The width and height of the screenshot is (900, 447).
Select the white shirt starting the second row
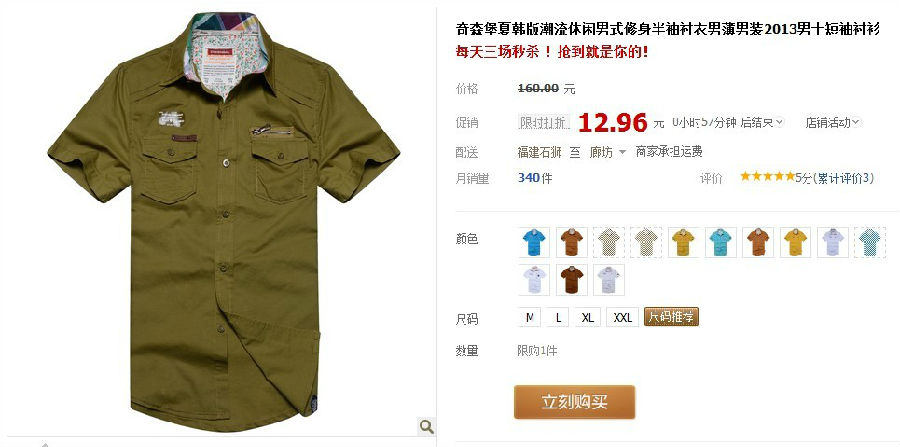pyautogui.click(x=534, y=280)
